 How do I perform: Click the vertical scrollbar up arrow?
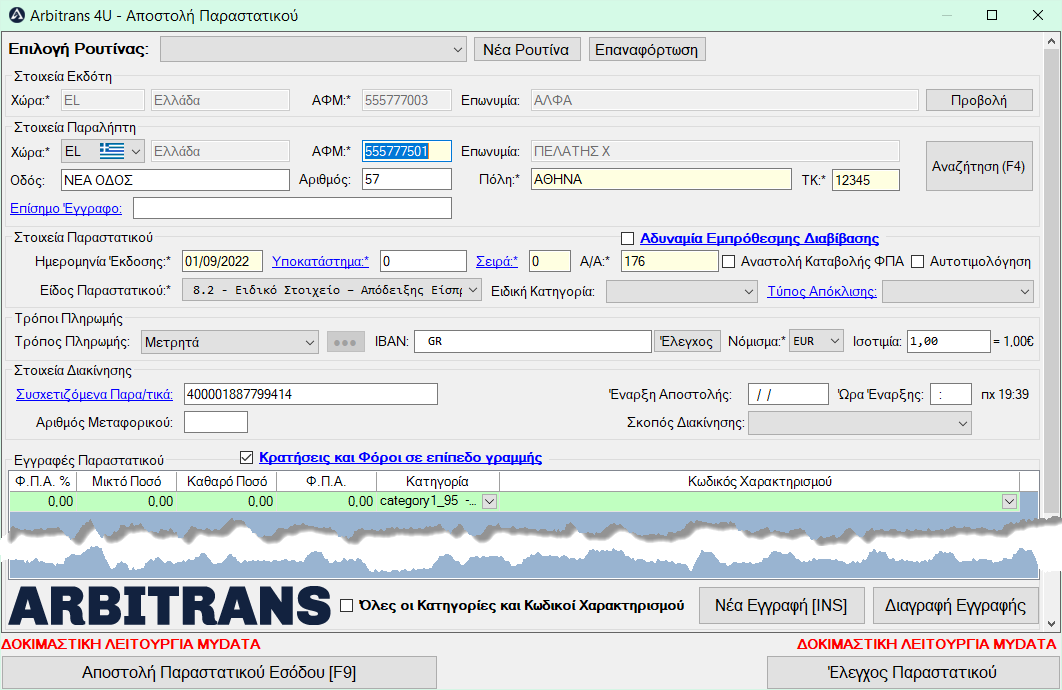point(1050,41)
